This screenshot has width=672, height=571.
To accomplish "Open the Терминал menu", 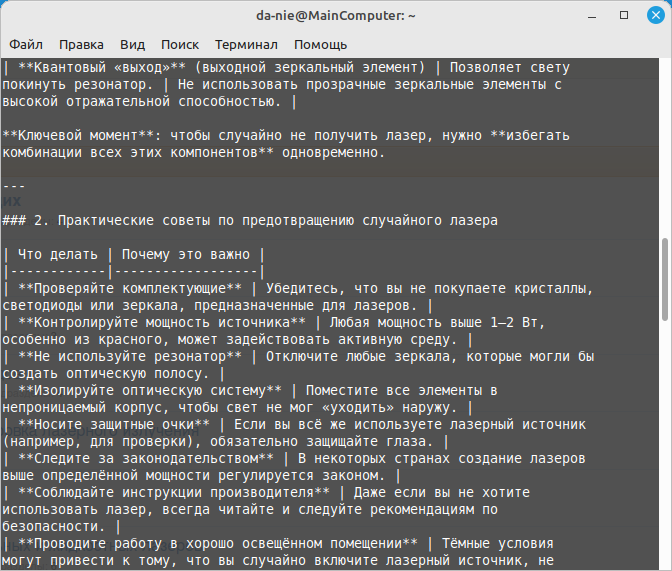I will click(247, 45).
